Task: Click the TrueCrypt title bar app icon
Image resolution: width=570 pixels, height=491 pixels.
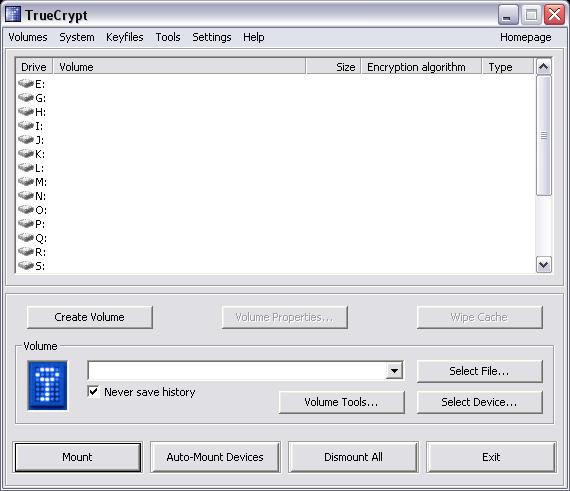Action: pos(13,14)
